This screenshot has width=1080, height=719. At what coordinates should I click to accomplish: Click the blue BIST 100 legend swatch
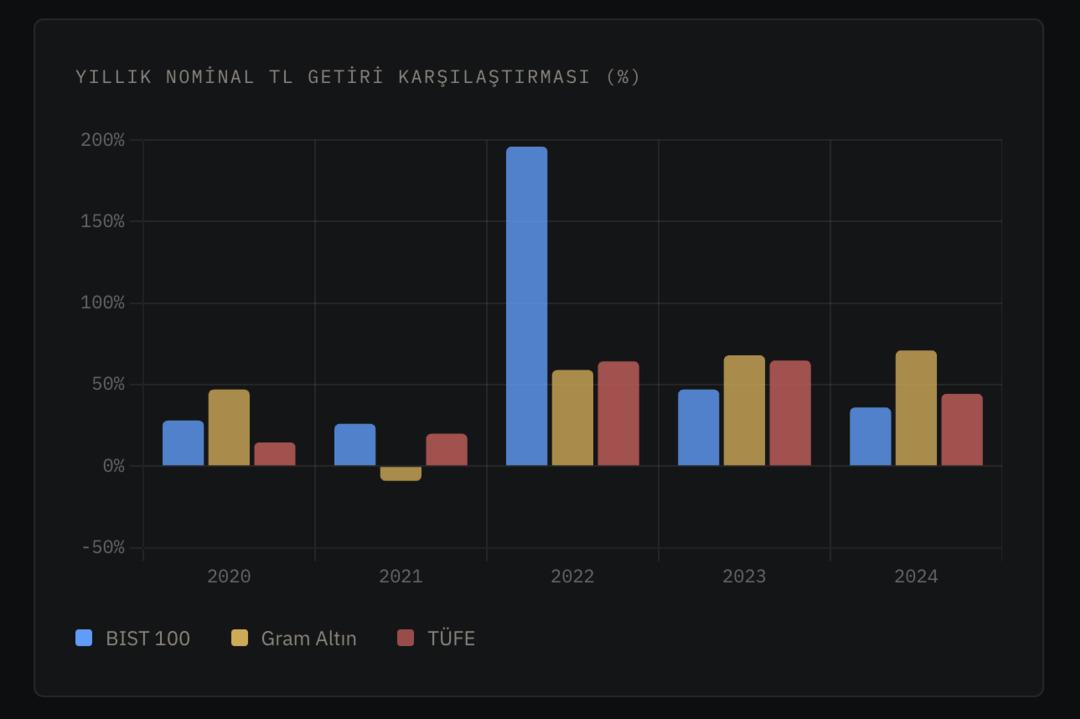(82, 638)
